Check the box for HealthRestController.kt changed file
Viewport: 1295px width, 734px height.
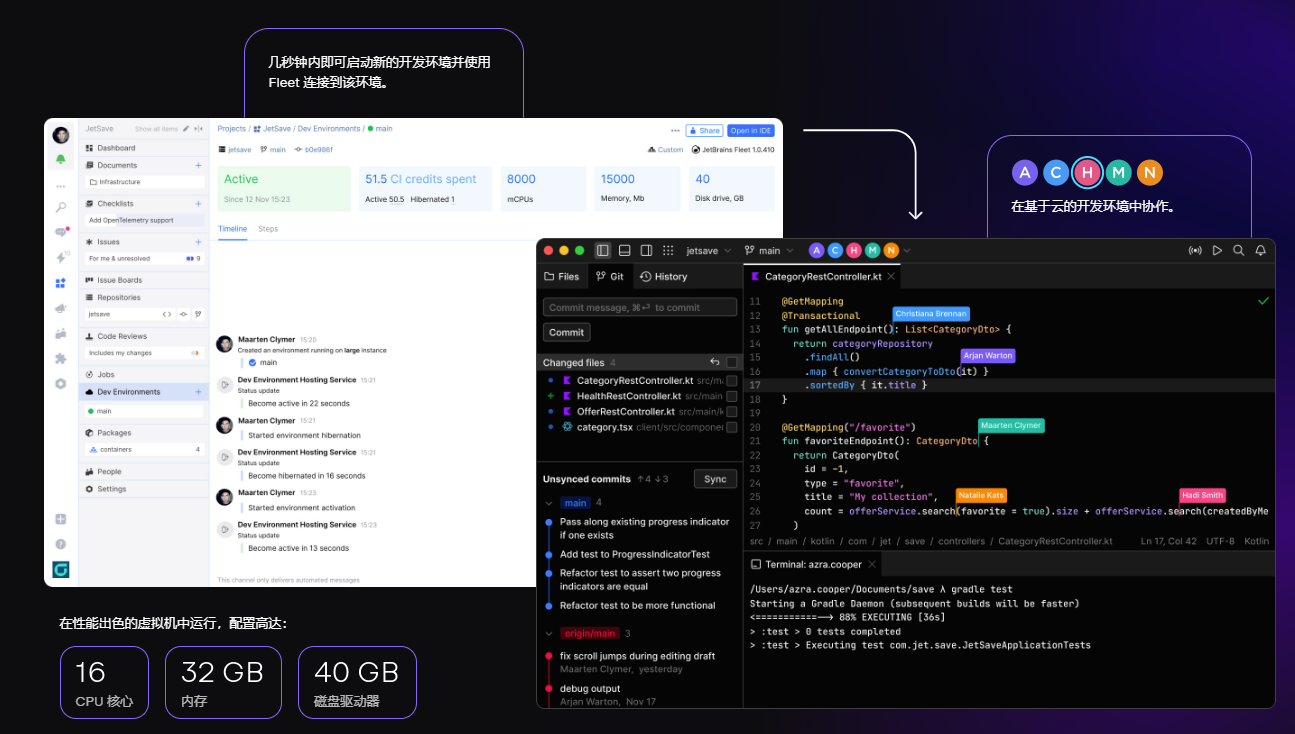pyautogui.click(x=732, y=396)
